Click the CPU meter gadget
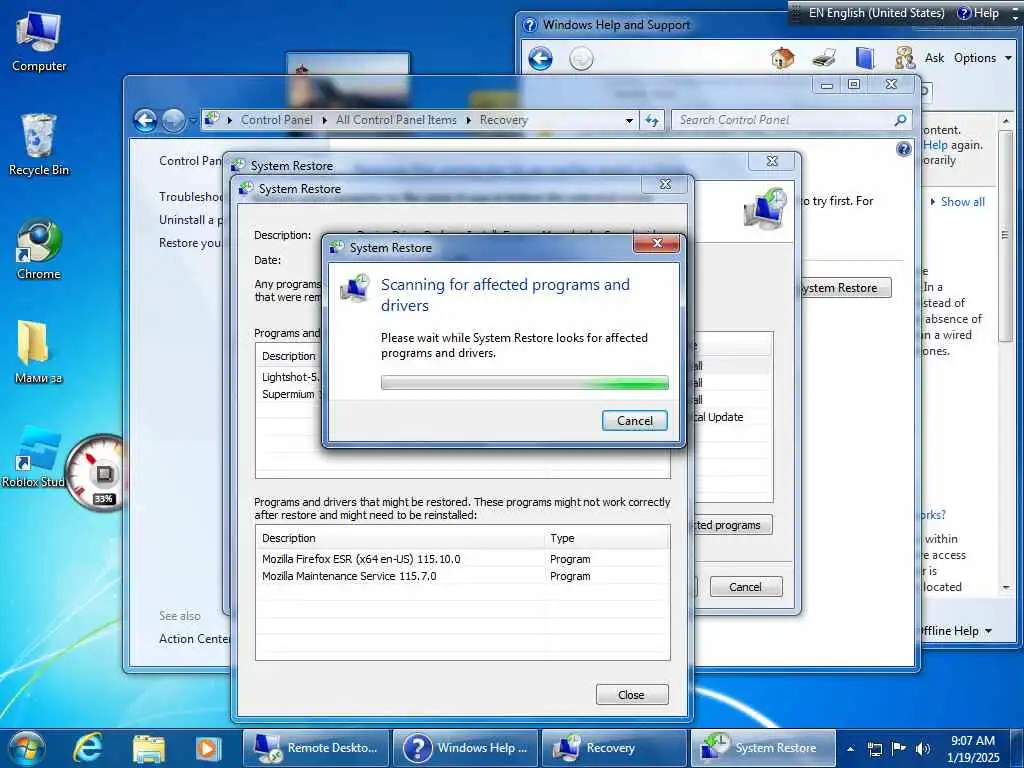Screen dimensions: 1024x768 [96, 473]
